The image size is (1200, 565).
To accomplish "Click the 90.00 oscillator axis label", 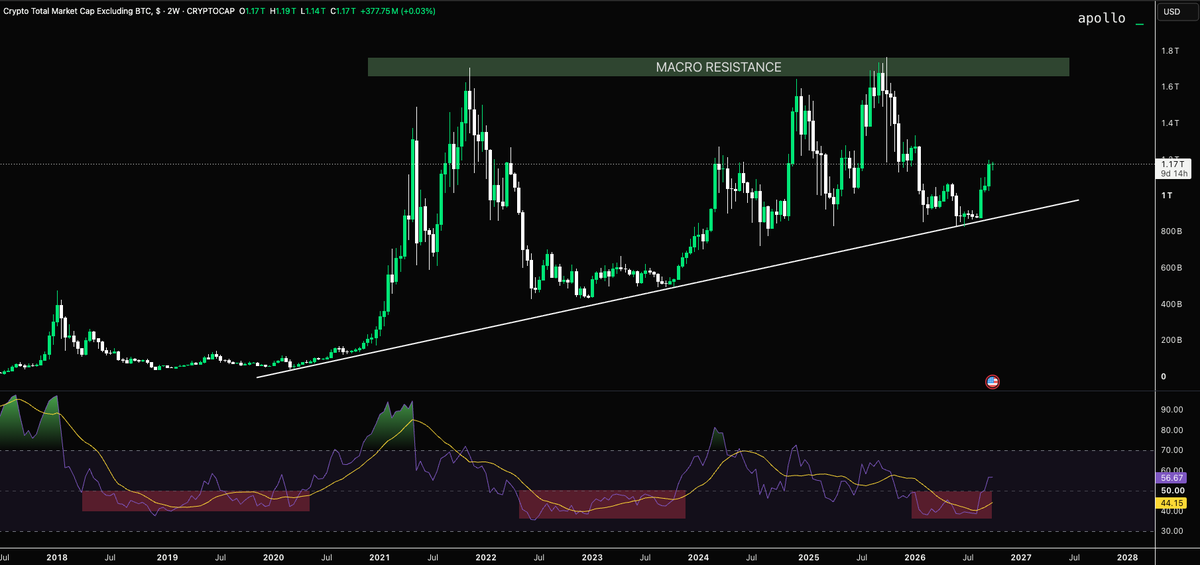I will coord(1172,409).
